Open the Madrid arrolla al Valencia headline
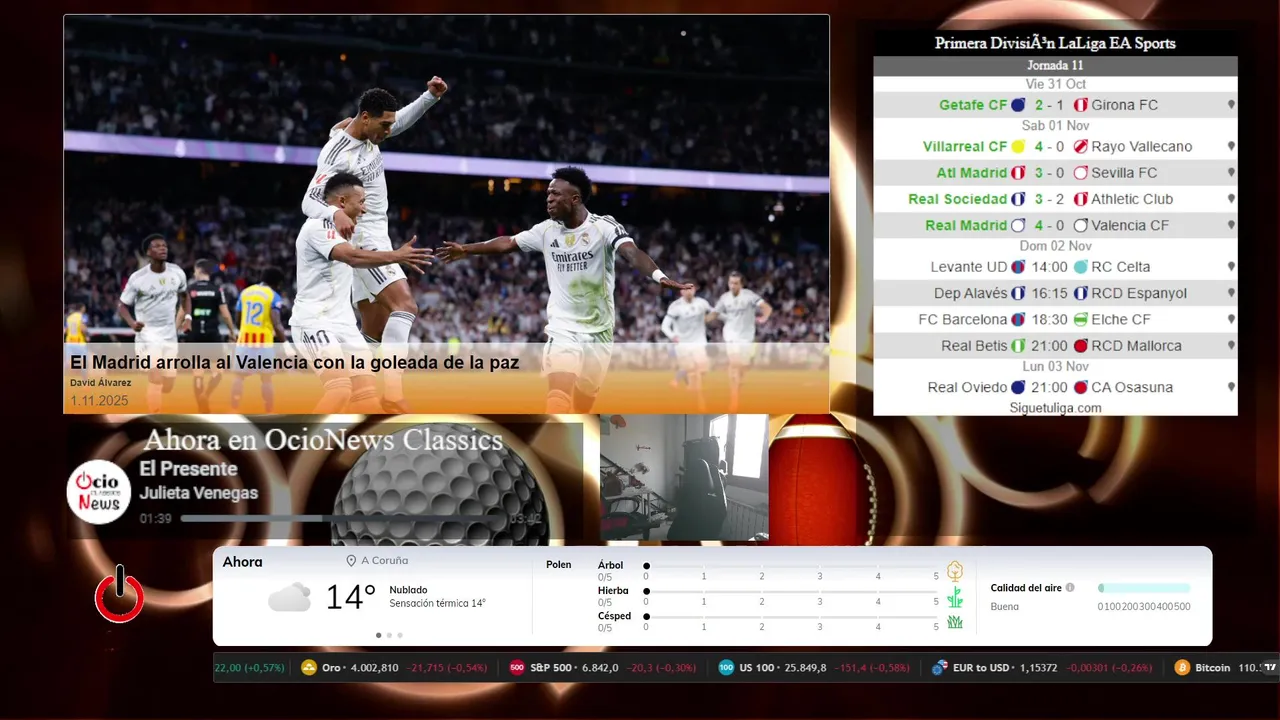 click(295, 362)
